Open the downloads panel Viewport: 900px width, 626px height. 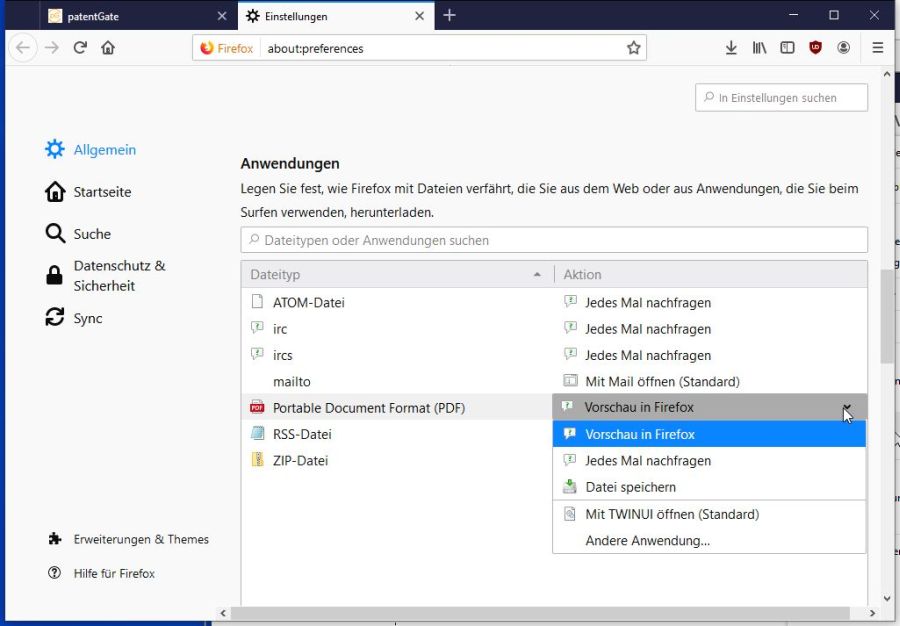(x=731, y=48)
